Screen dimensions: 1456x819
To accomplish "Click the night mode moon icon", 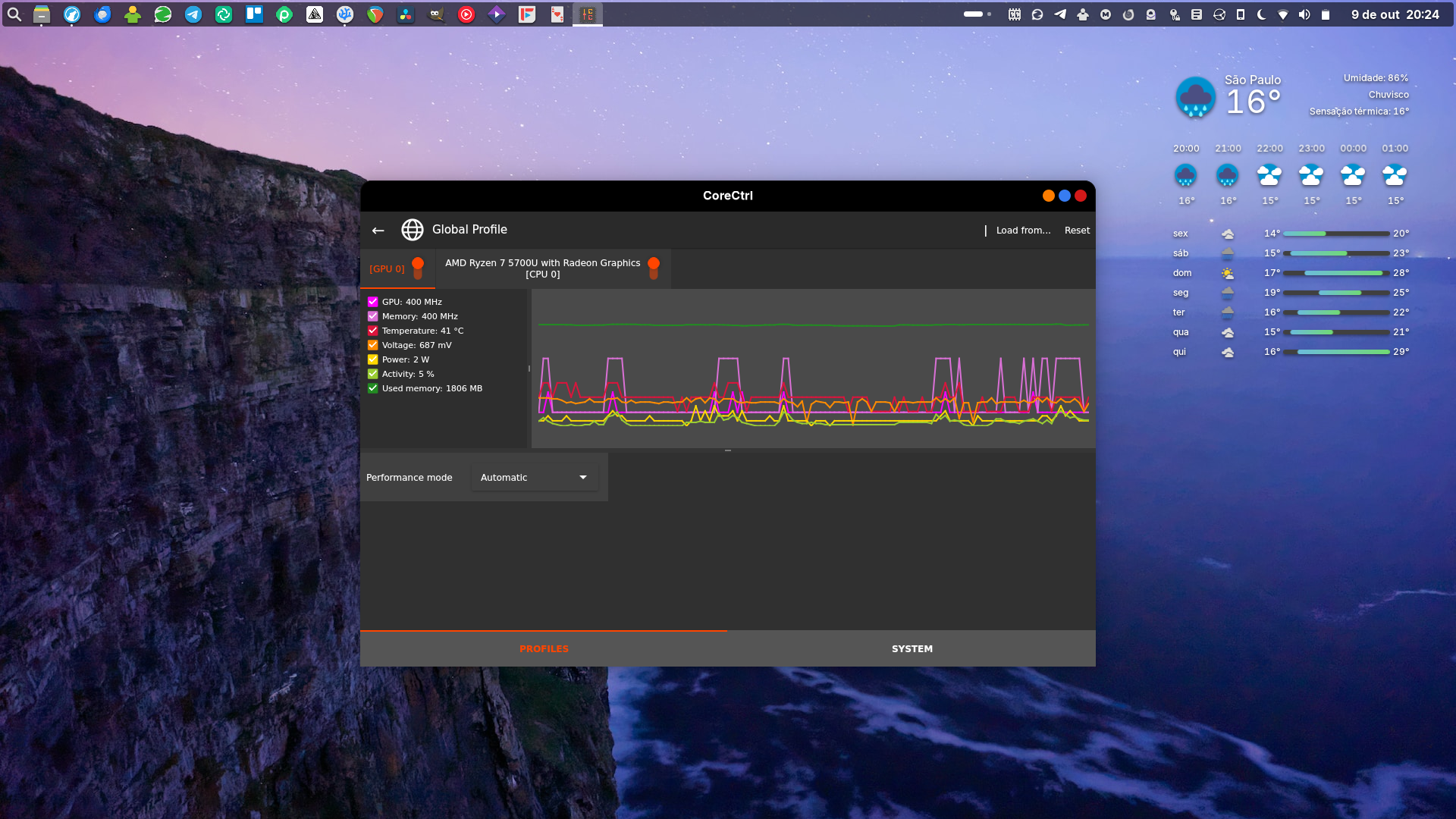I will [1262, 14].
